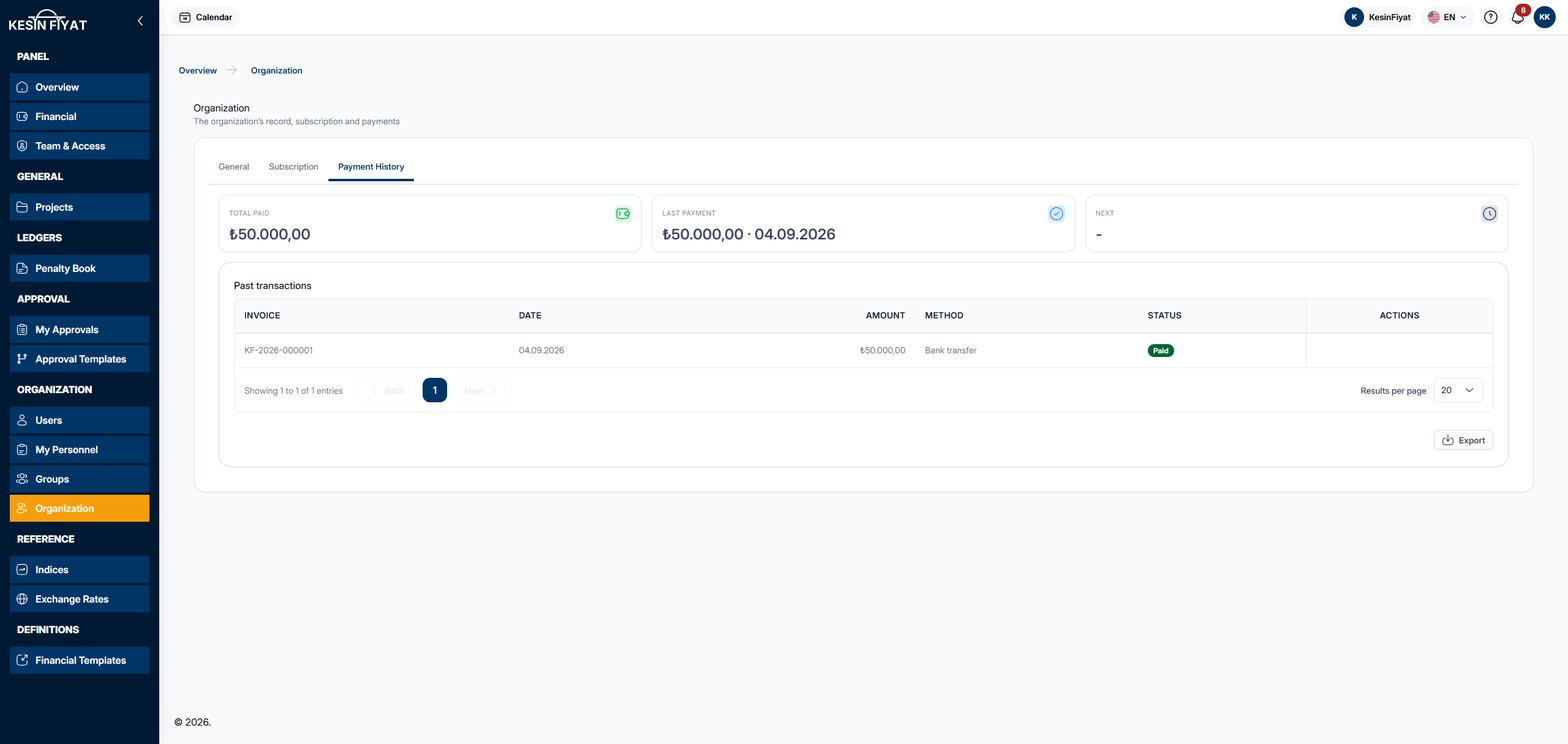Click the Total Paid wallet icon

pyautogui.click(x=623, y=214)
